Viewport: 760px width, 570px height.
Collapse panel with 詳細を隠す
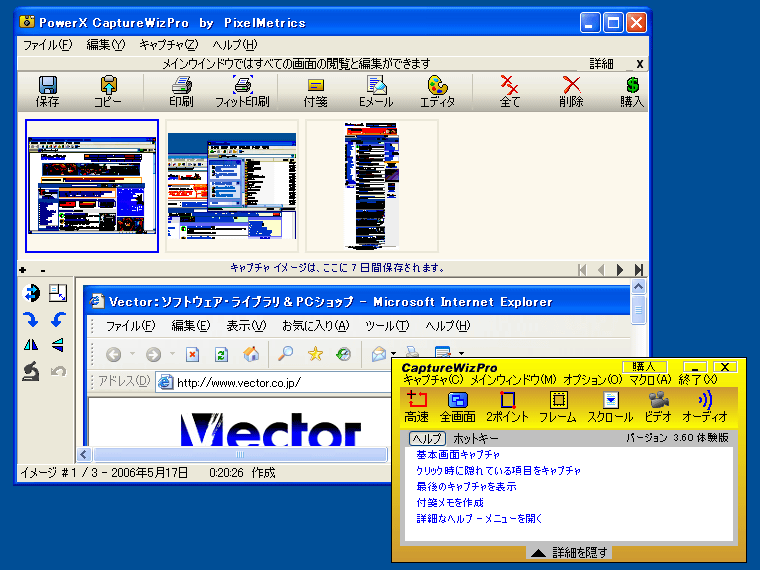[569, 553]
